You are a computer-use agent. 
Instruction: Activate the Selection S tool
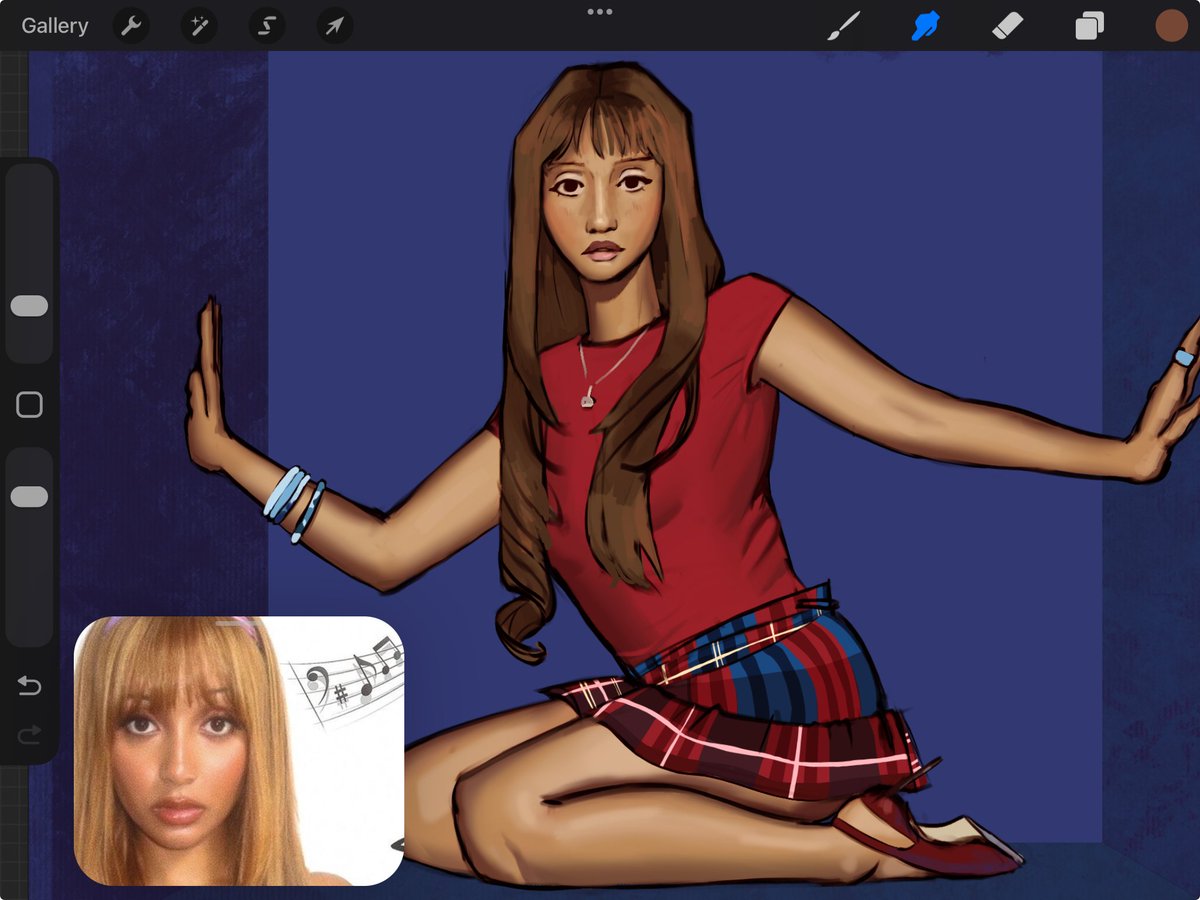(x=267, y=26)
